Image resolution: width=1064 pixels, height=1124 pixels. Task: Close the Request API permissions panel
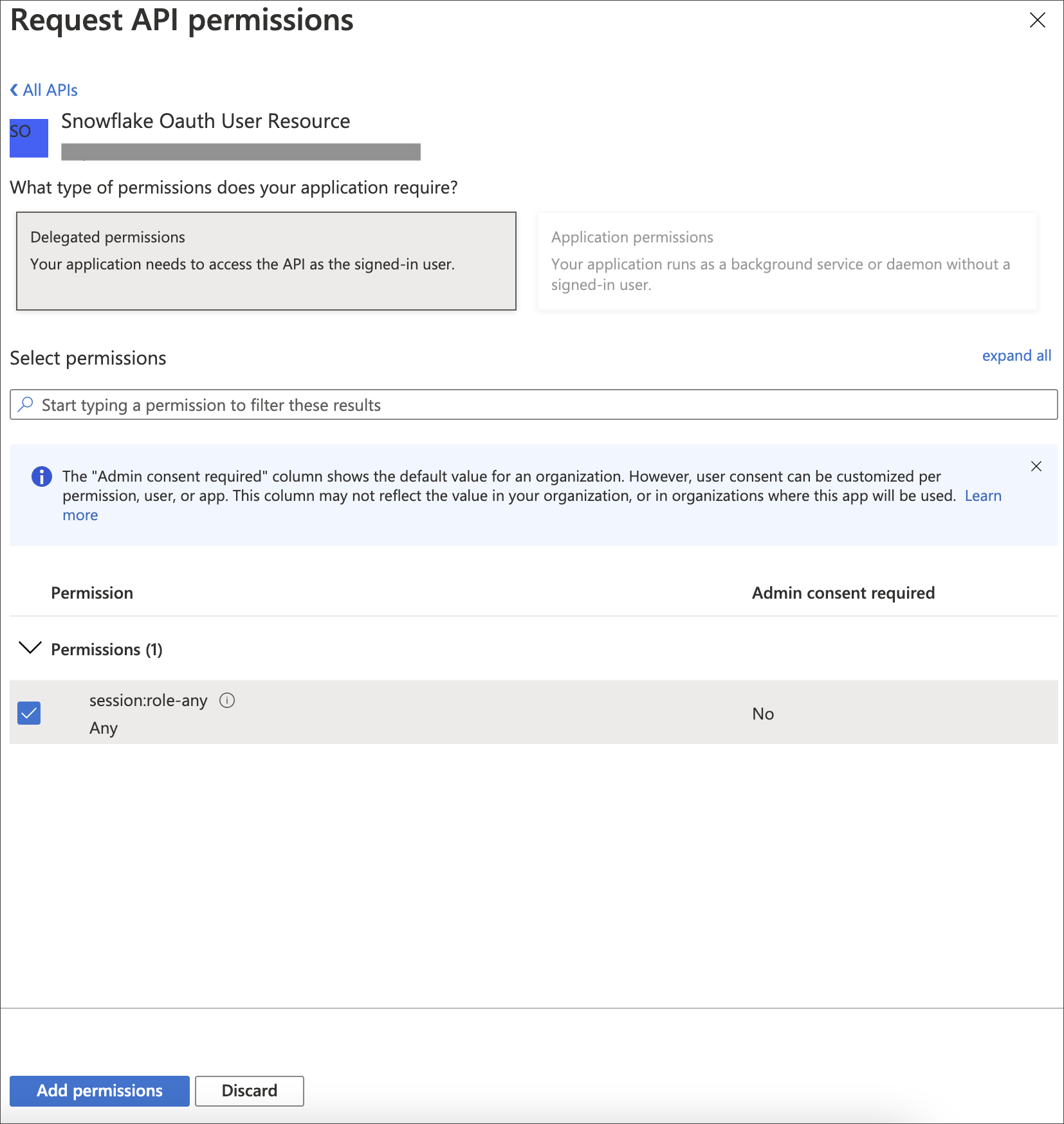point(1038,20)
